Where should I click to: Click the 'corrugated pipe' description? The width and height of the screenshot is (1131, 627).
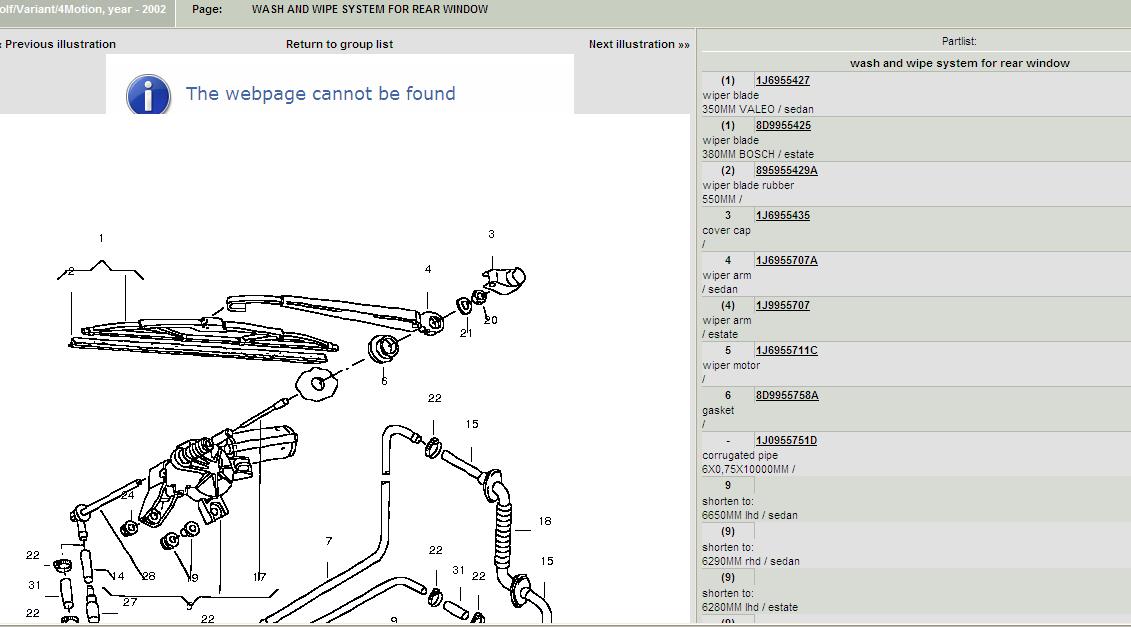pos(740,455)
